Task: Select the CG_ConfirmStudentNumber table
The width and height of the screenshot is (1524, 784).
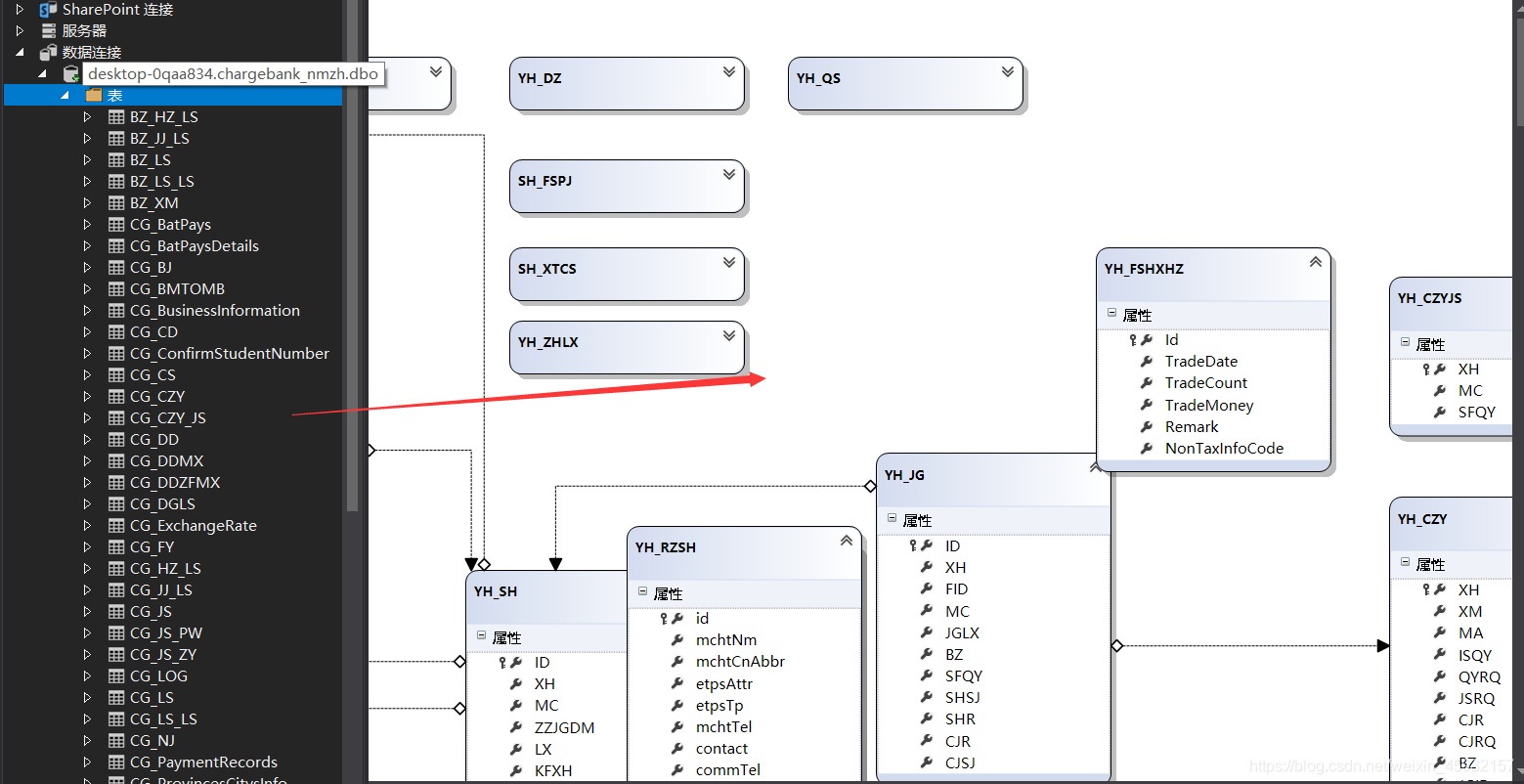Action: pos(230,354)
